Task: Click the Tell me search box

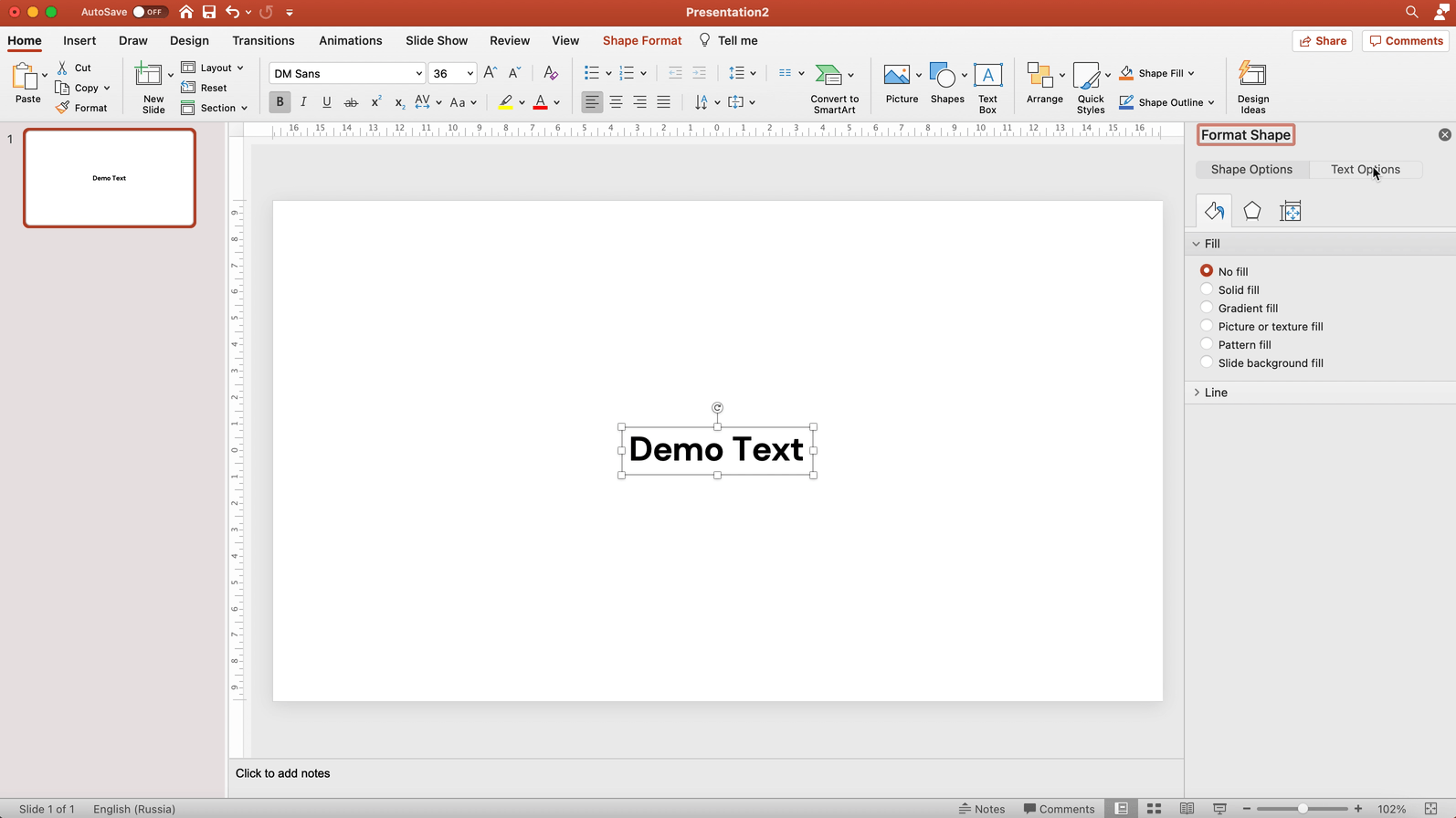Action: click(729, 40)
